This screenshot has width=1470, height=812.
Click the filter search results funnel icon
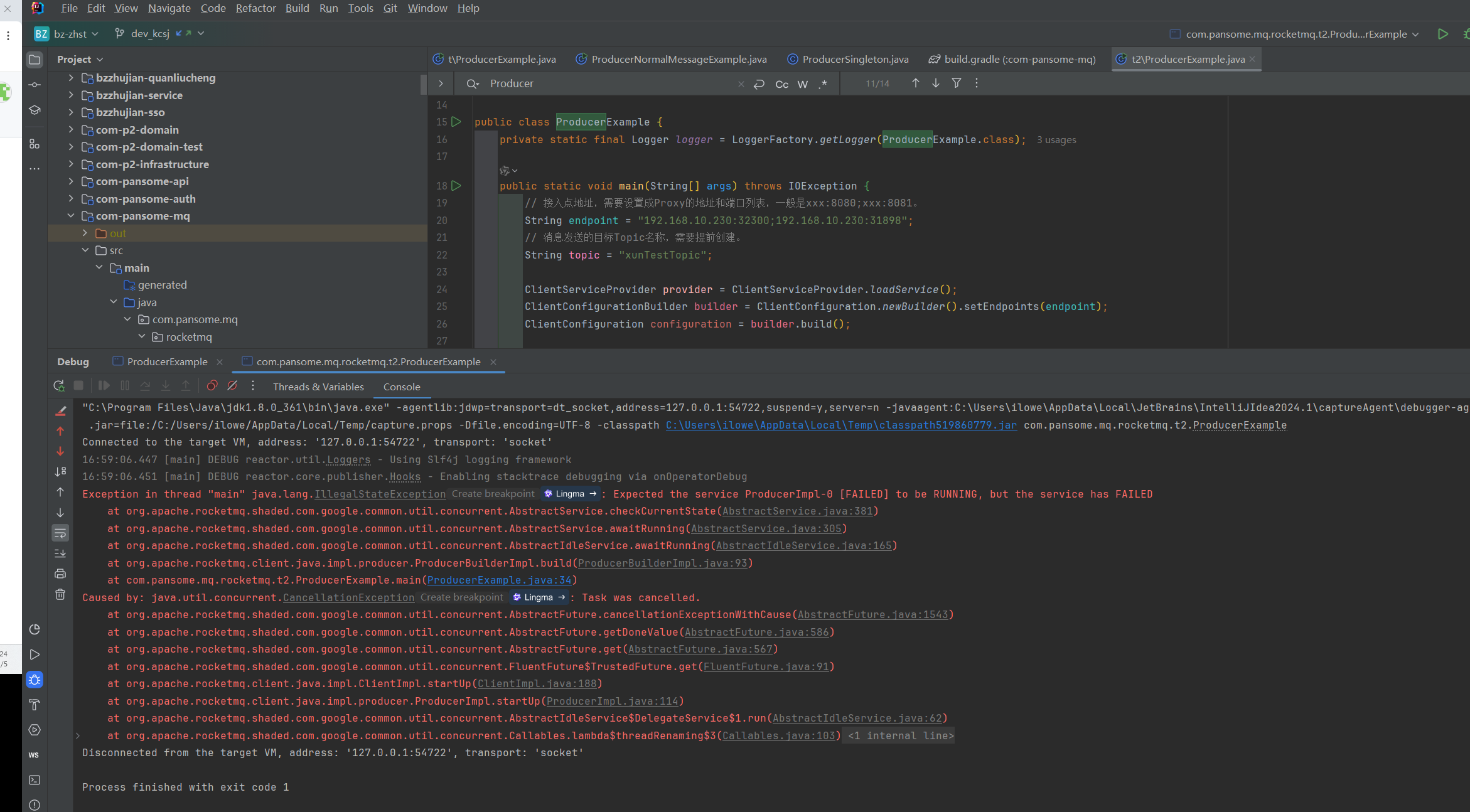[x=957, y=83]
